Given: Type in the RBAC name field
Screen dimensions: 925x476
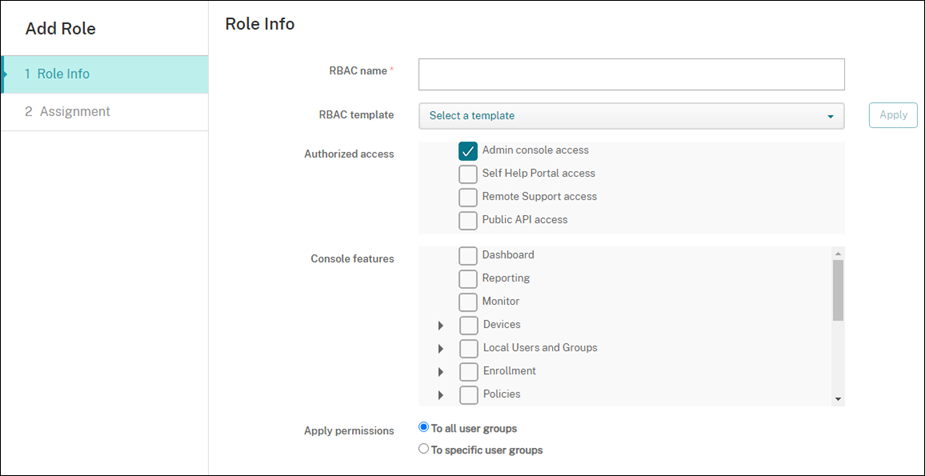Looking at the screenshot, I should pyautogui.click(x=631, y=74).
